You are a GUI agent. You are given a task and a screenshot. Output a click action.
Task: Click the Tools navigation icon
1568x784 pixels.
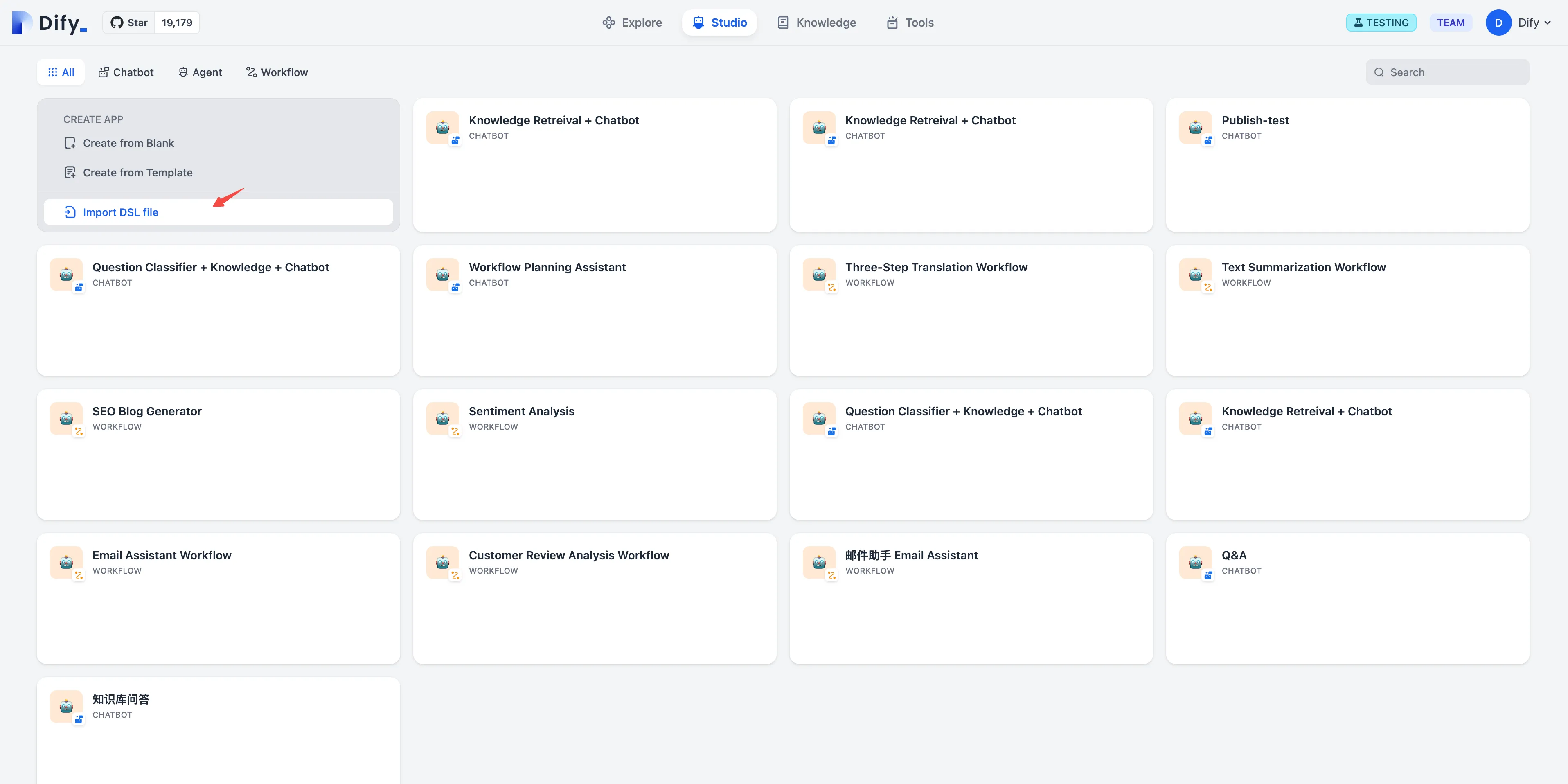pyautogui.click(x=892, y=23)
